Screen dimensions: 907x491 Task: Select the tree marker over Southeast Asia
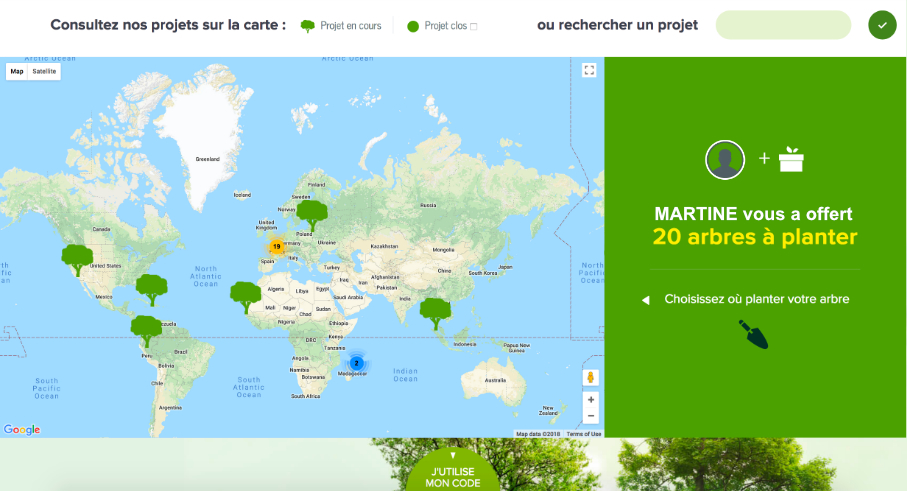(435, 312)
